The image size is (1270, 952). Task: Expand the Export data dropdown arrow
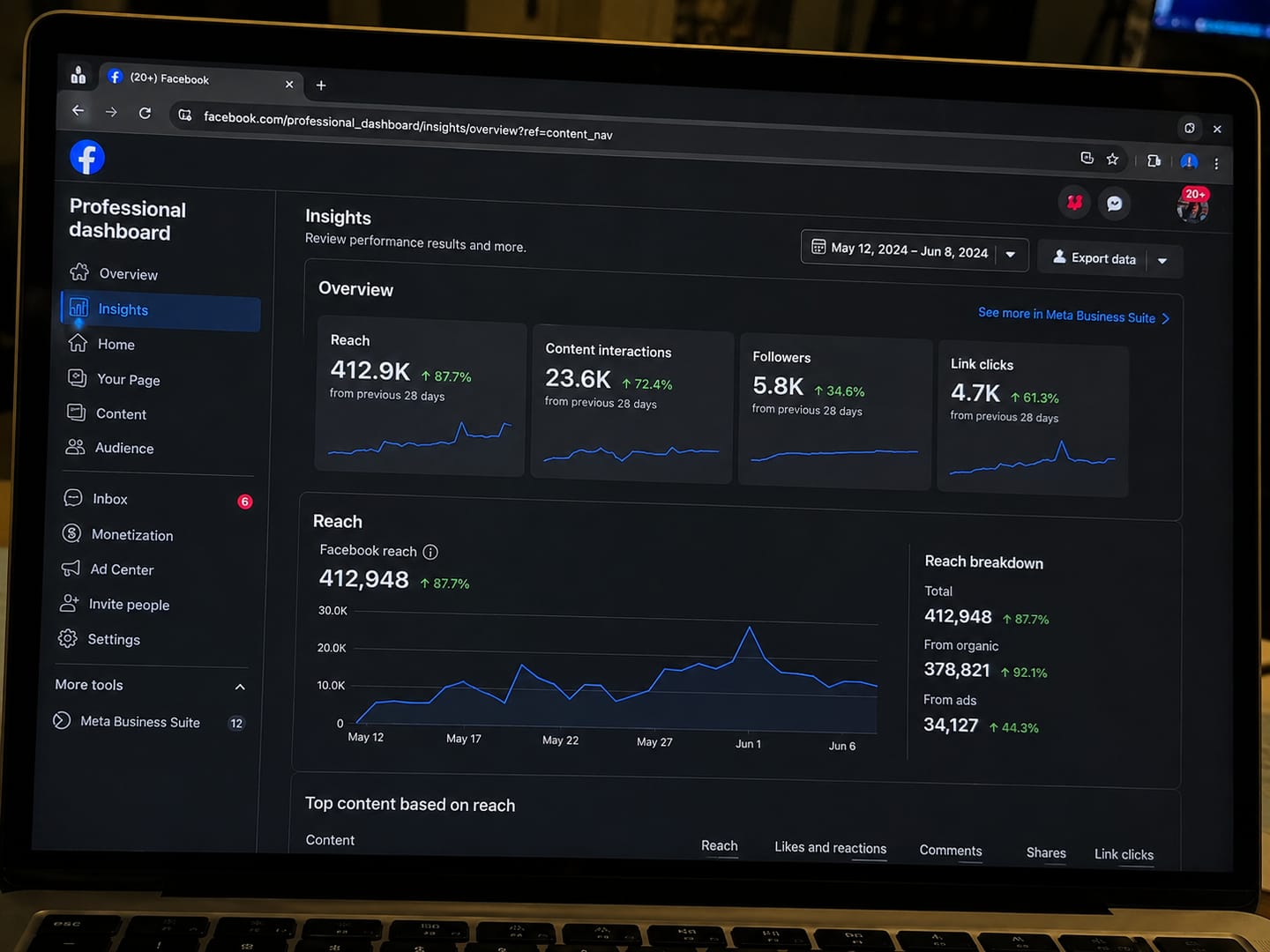[1162, 261]
